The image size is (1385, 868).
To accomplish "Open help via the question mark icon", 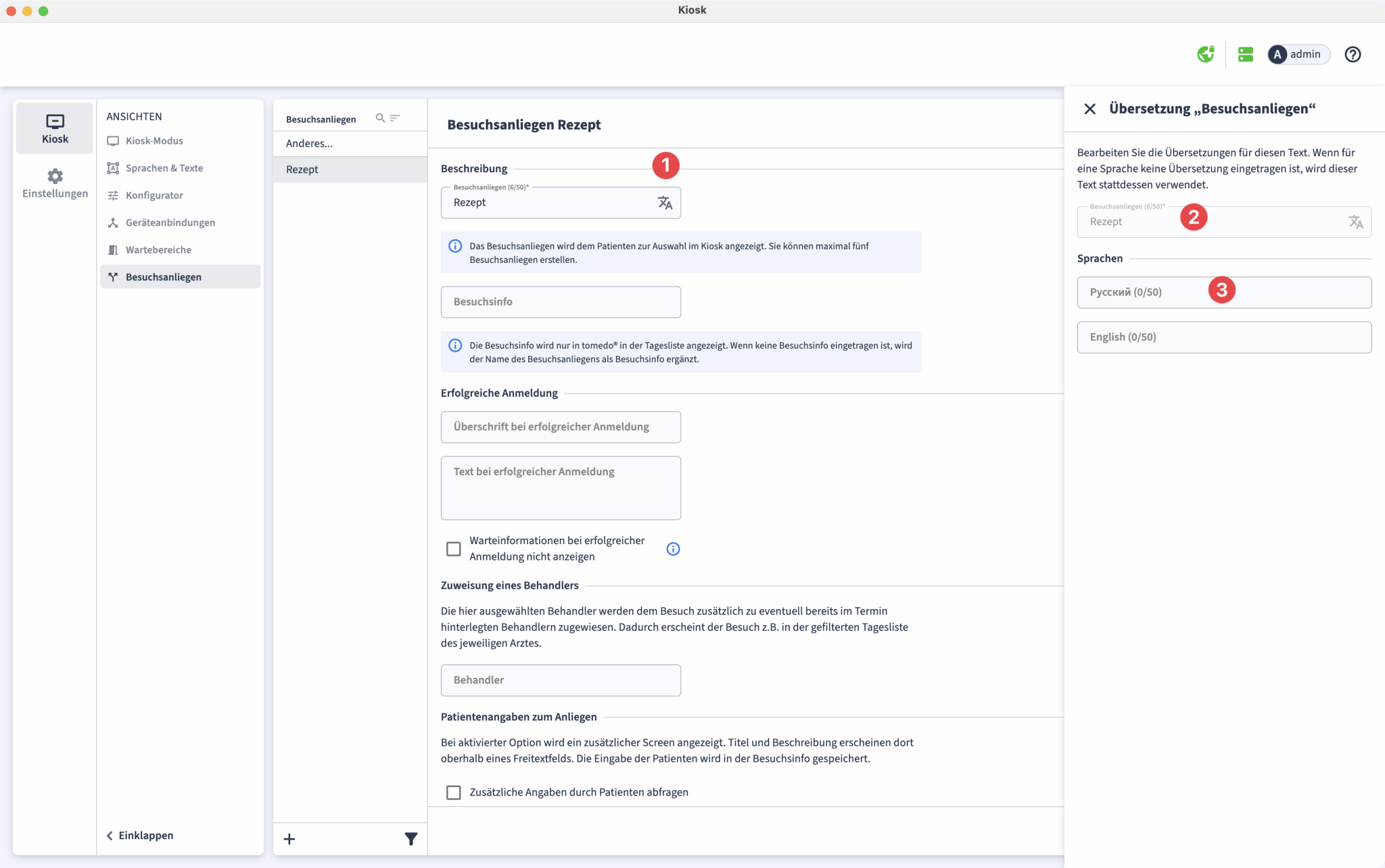I will coord(1353,54).
